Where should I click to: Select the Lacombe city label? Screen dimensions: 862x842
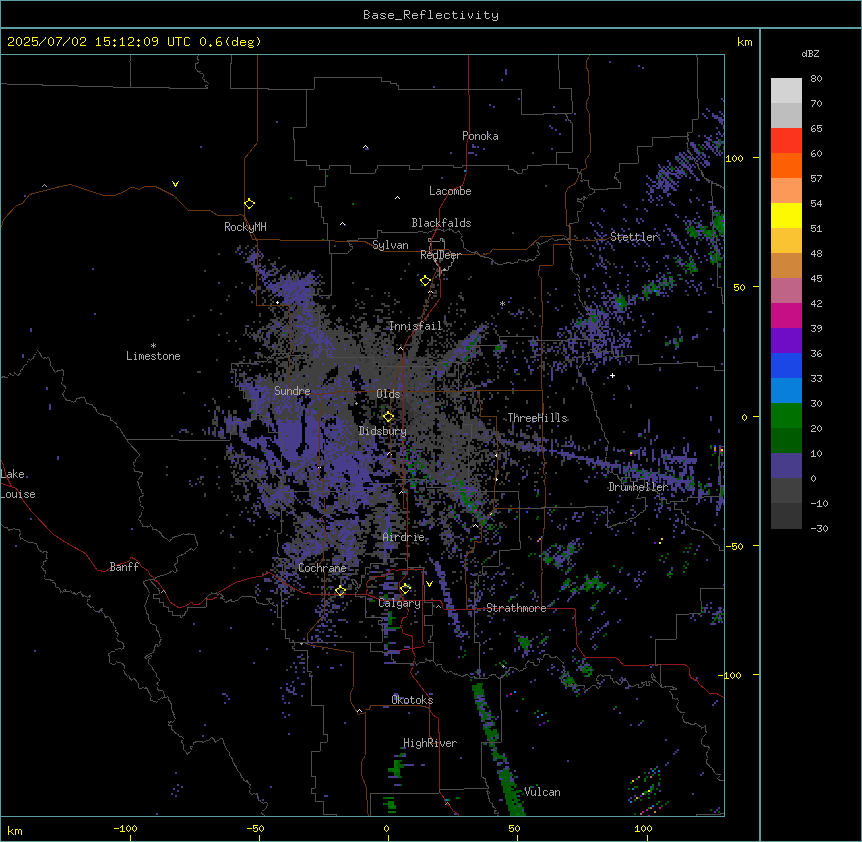click(450, 191)
